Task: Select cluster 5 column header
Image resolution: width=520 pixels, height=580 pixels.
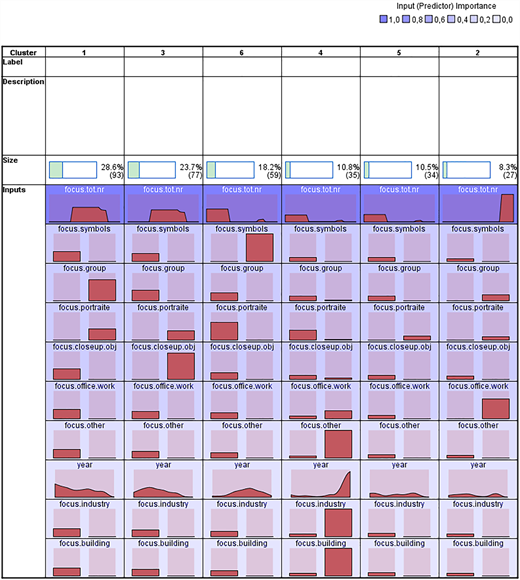Action: pos(399,52)
